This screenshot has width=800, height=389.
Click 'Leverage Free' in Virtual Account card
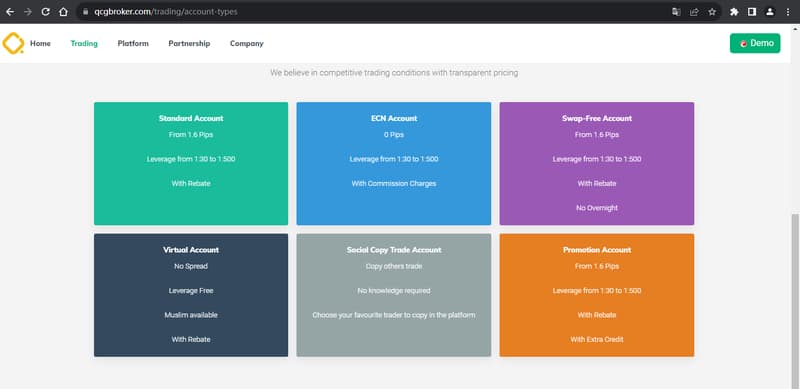[191, 290]
